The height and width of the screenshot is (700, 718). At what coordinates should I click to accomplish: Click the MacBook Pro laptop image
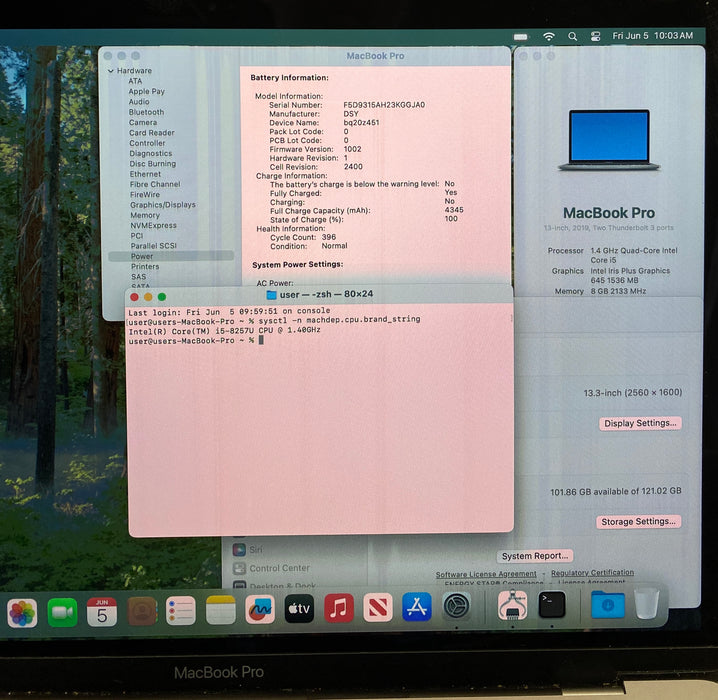609,140
